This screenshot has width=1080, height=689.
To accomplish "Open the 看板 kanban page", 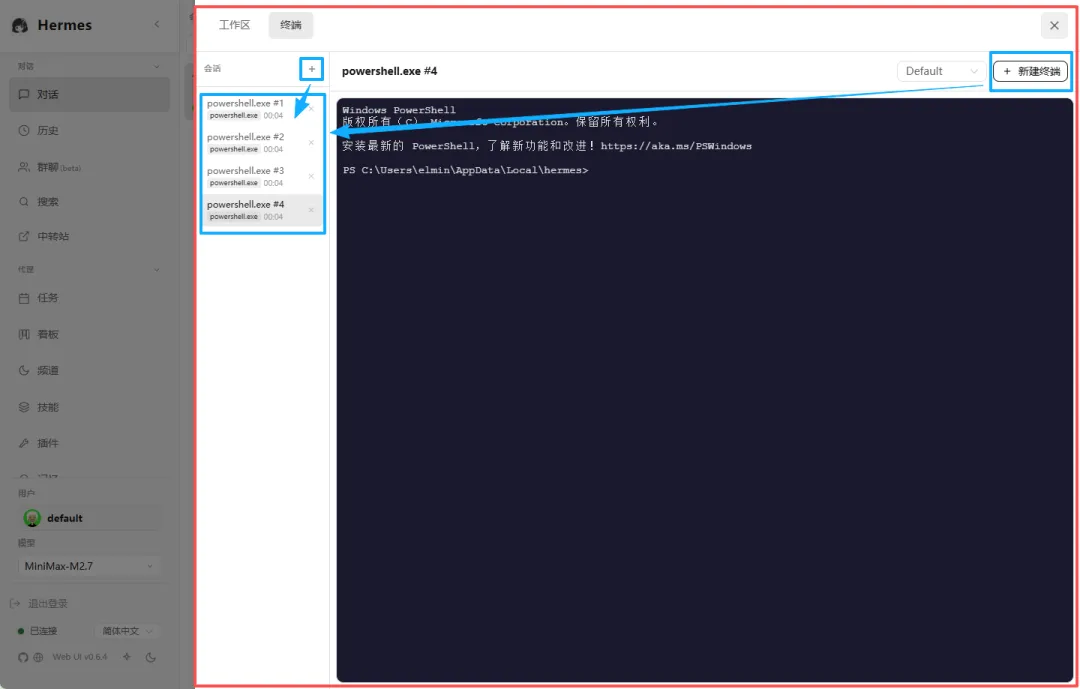I will 90,334.
